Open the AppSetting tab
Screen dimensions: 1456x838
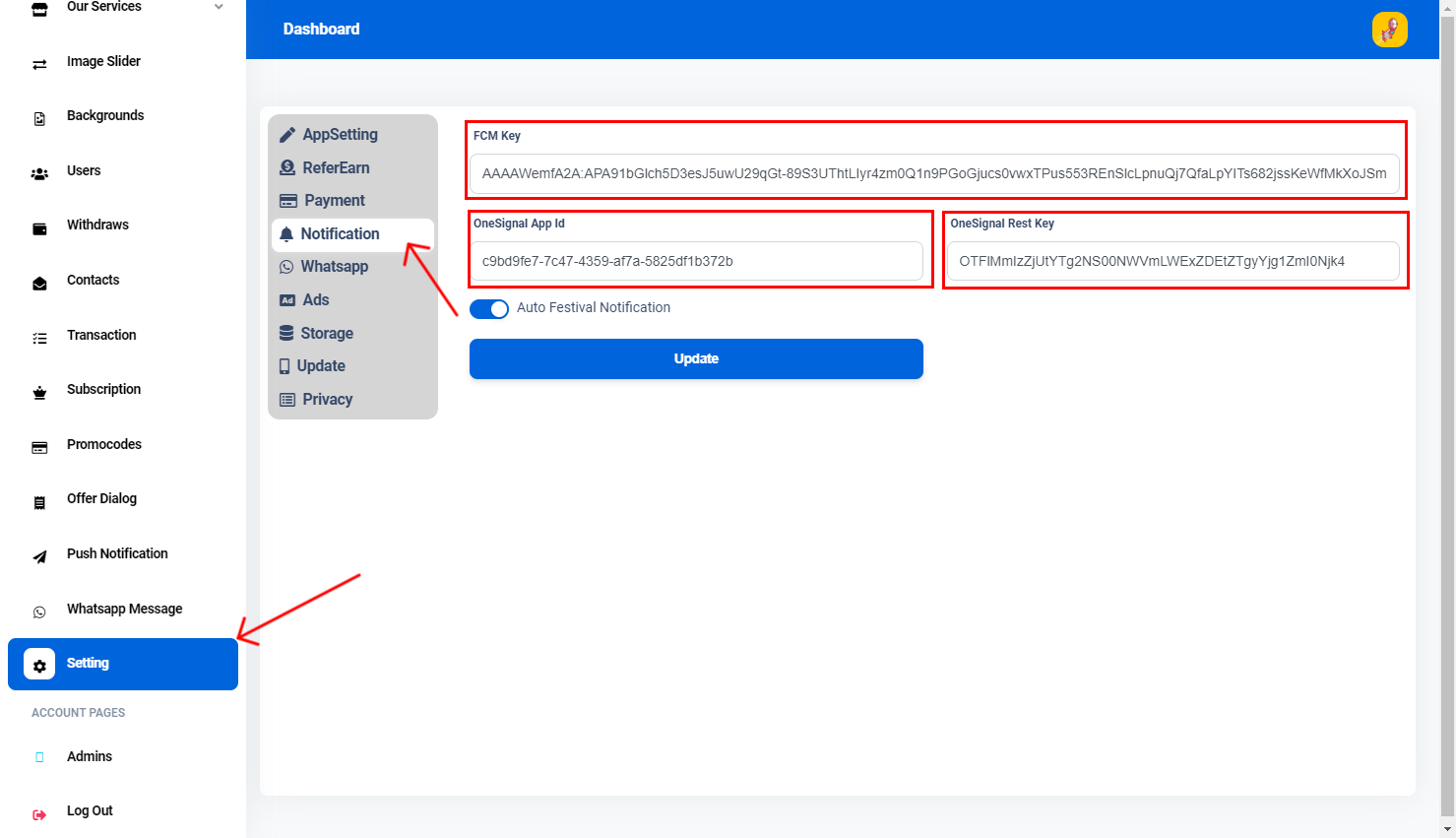(352, 135)
